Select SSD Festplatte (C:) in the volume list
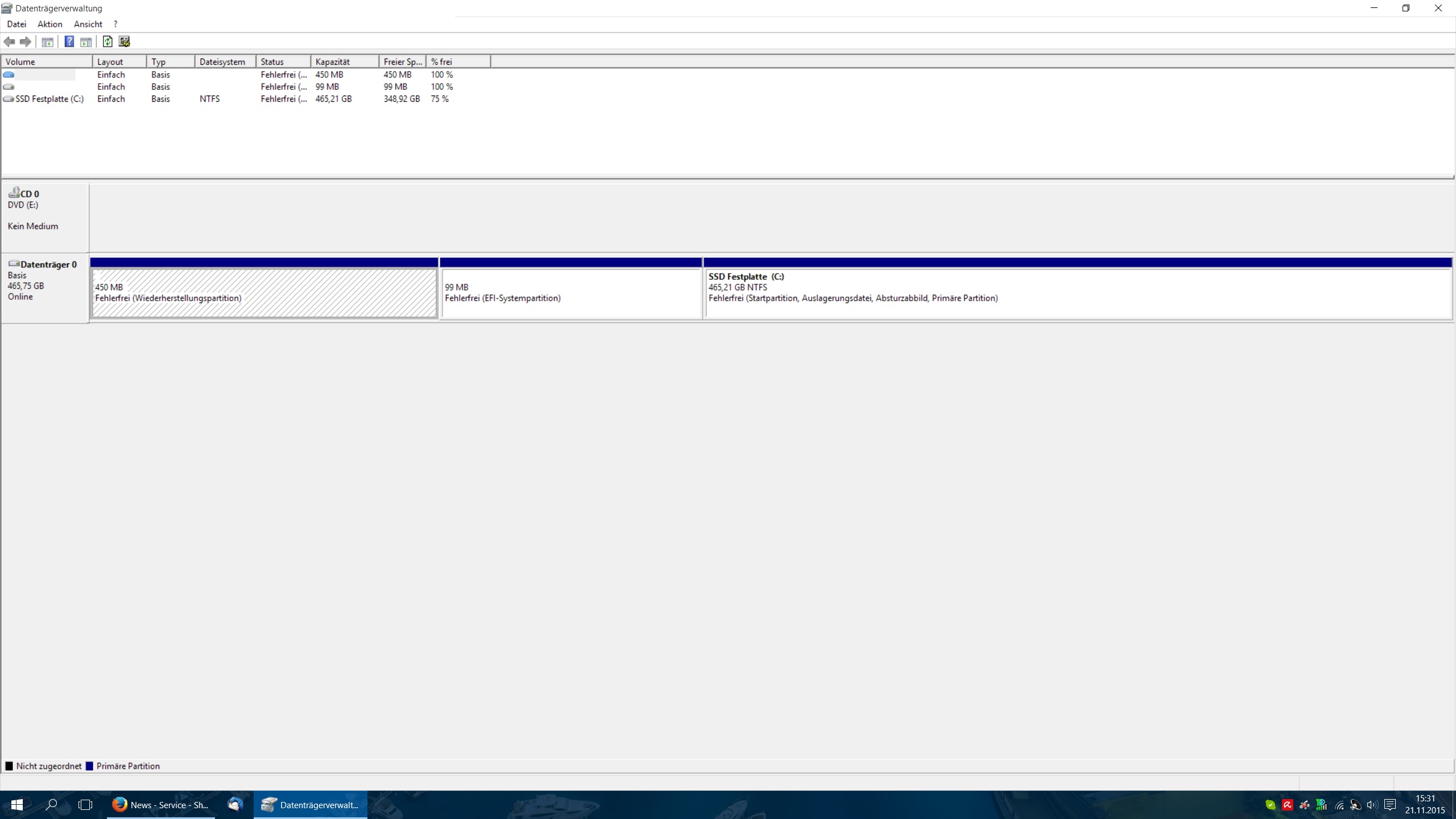1456x819 pixels. coord(49,99)
